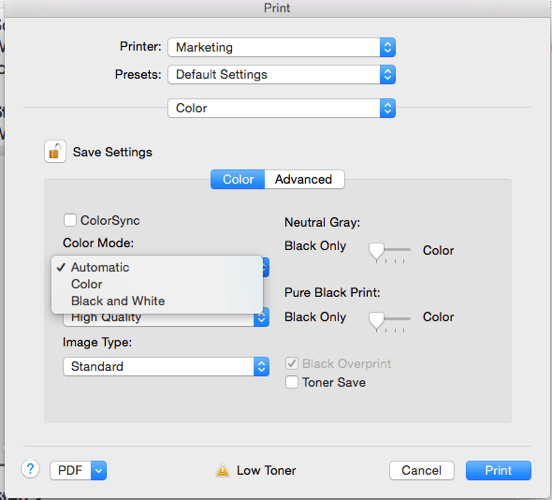The height and width of the screenshot is (500, 552).
Task: Toggle the Black Overprint checkbox
Action: 292,363
